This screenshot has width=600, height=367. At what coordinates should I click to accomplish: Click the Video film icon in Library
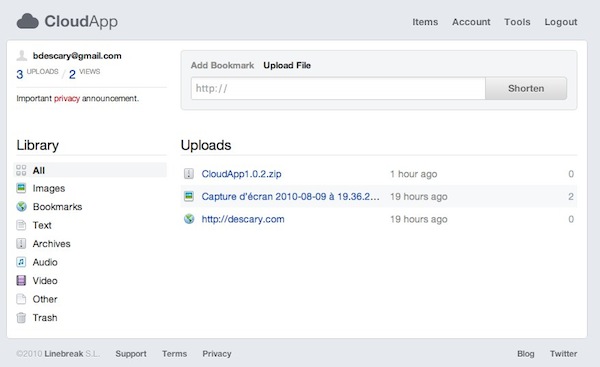point(21,281)
